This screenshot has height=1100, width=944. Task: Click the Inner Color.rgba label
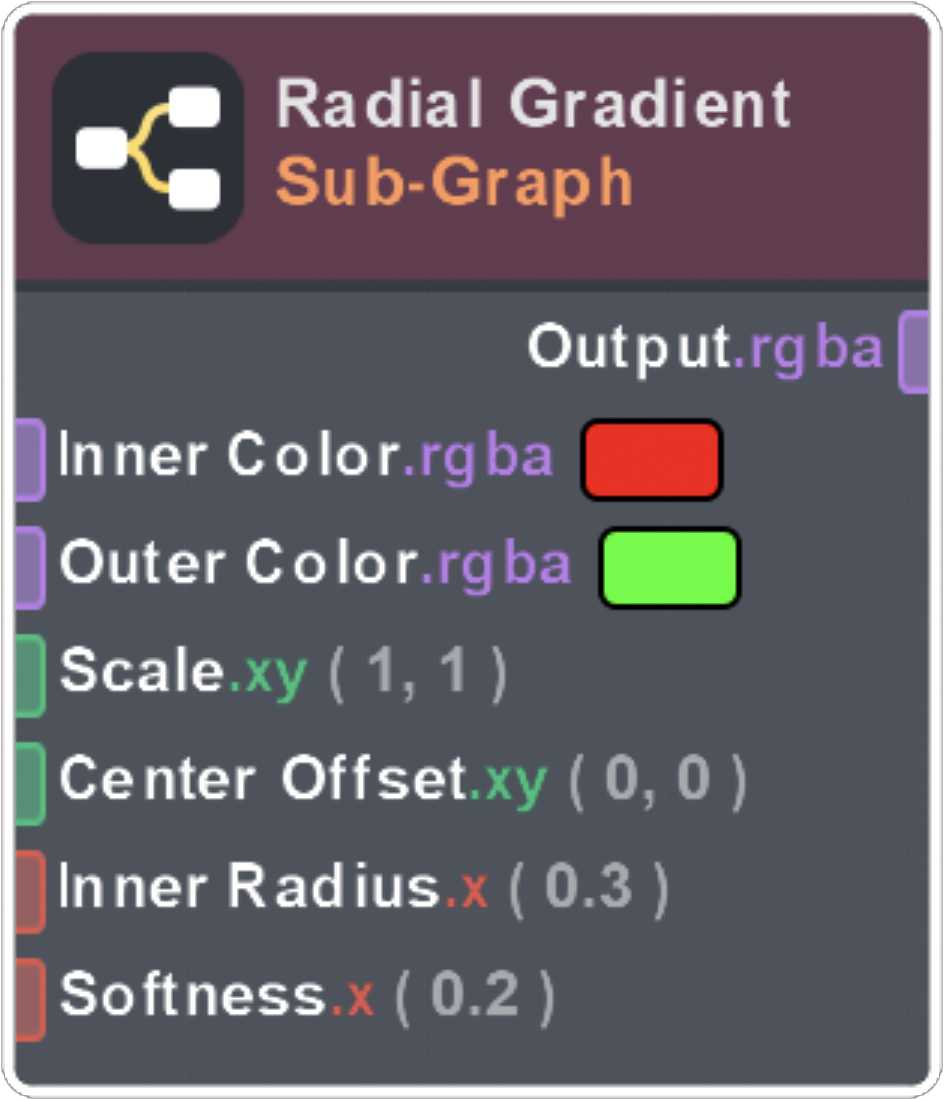click(306, 457)
